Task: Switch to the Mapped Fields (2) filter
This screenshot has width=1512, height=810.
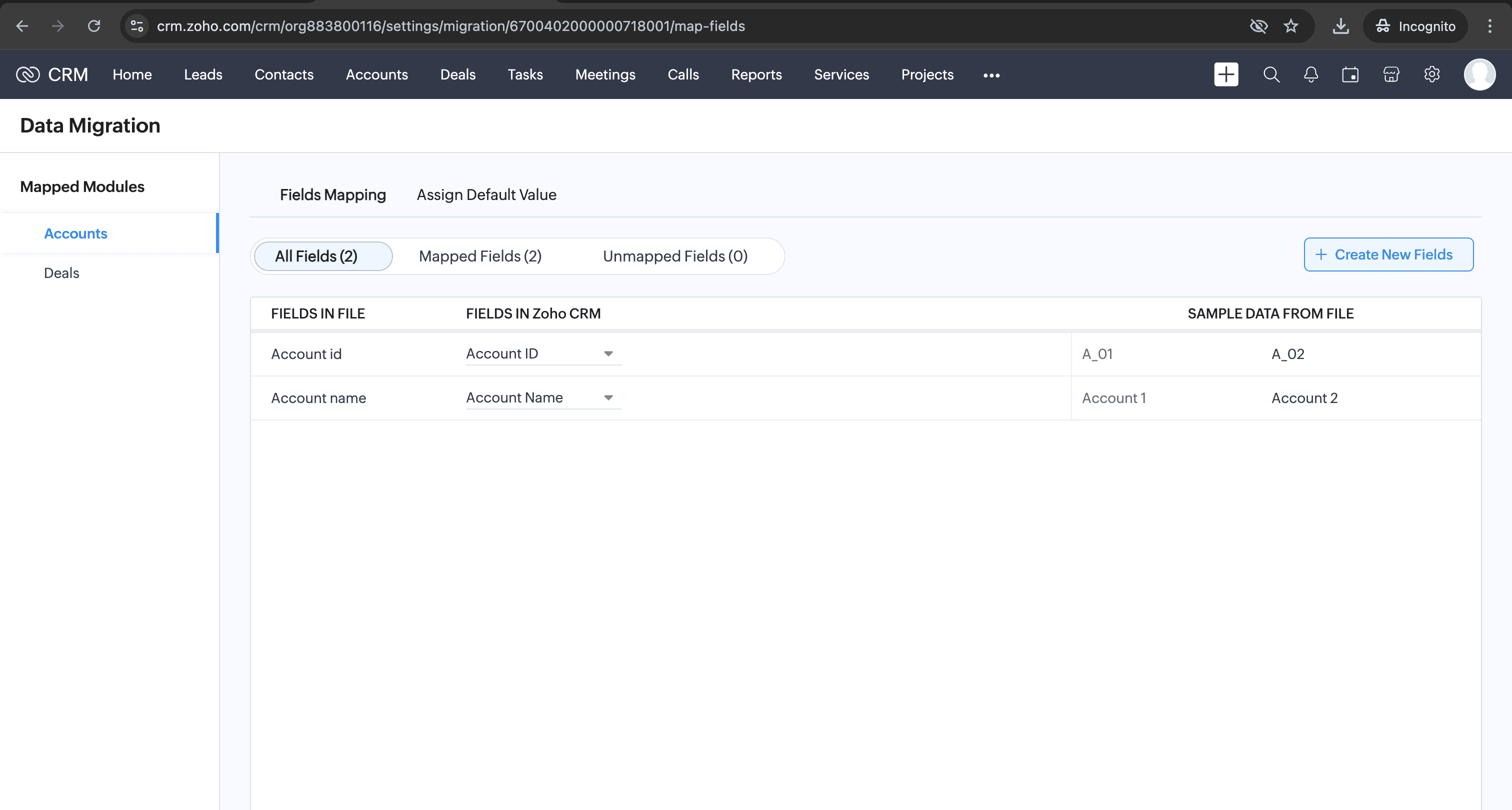Action: tap(479, 256)
